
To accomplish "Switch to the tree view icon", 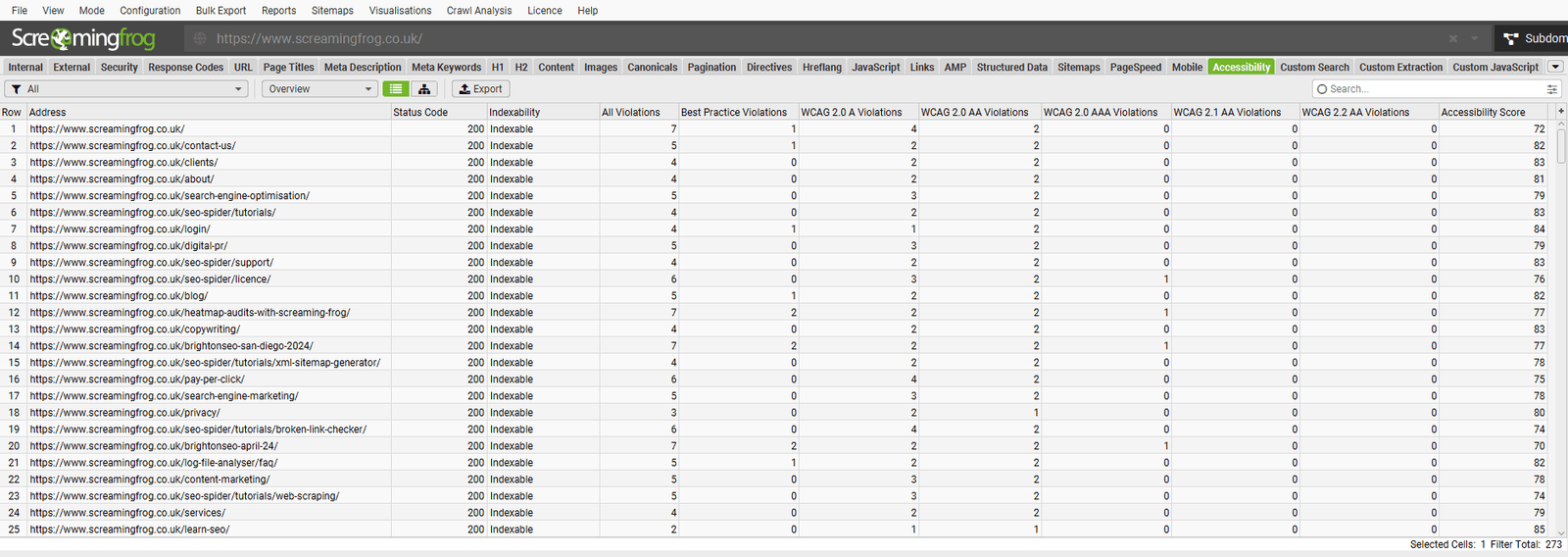I will coord(424,89).
